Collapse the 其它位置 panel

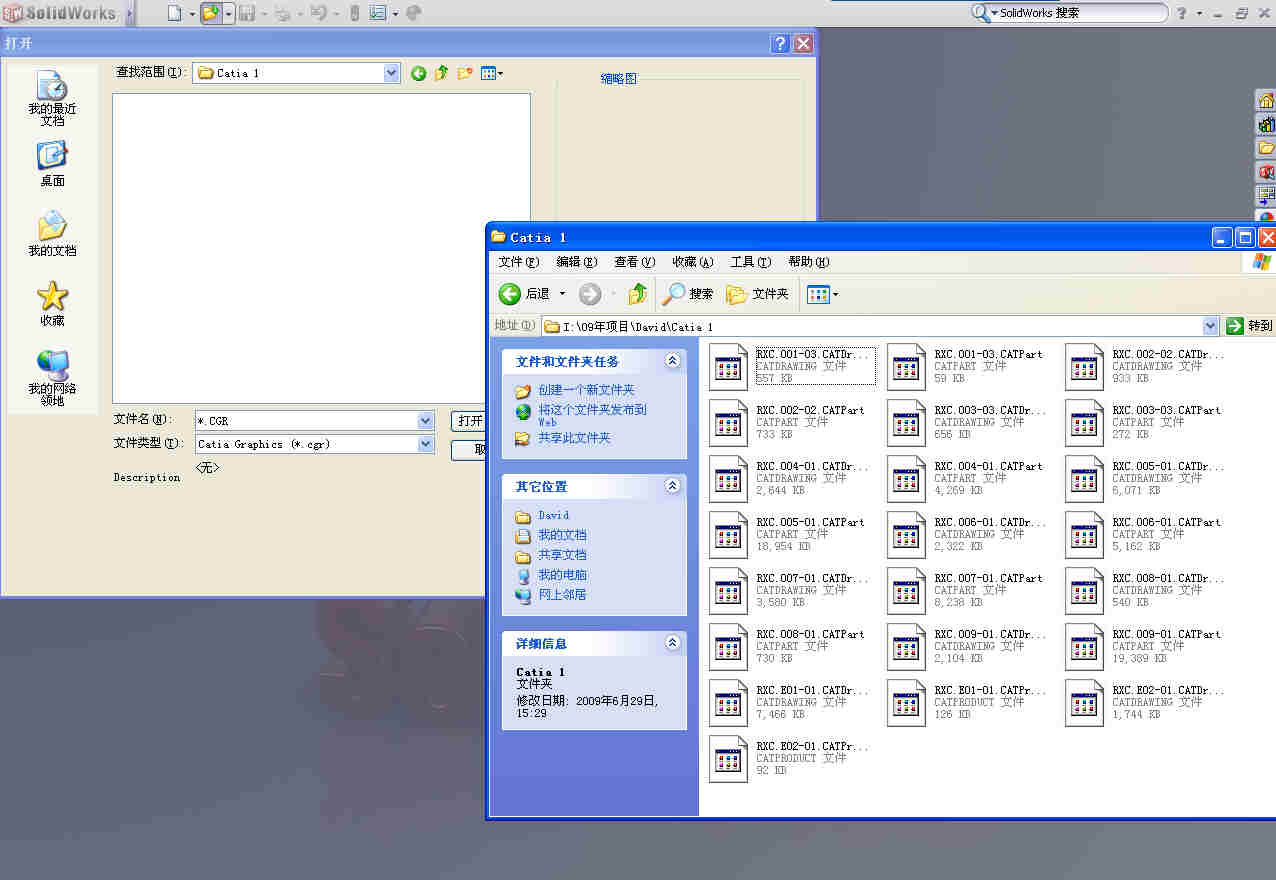click(x=672, y=486)
